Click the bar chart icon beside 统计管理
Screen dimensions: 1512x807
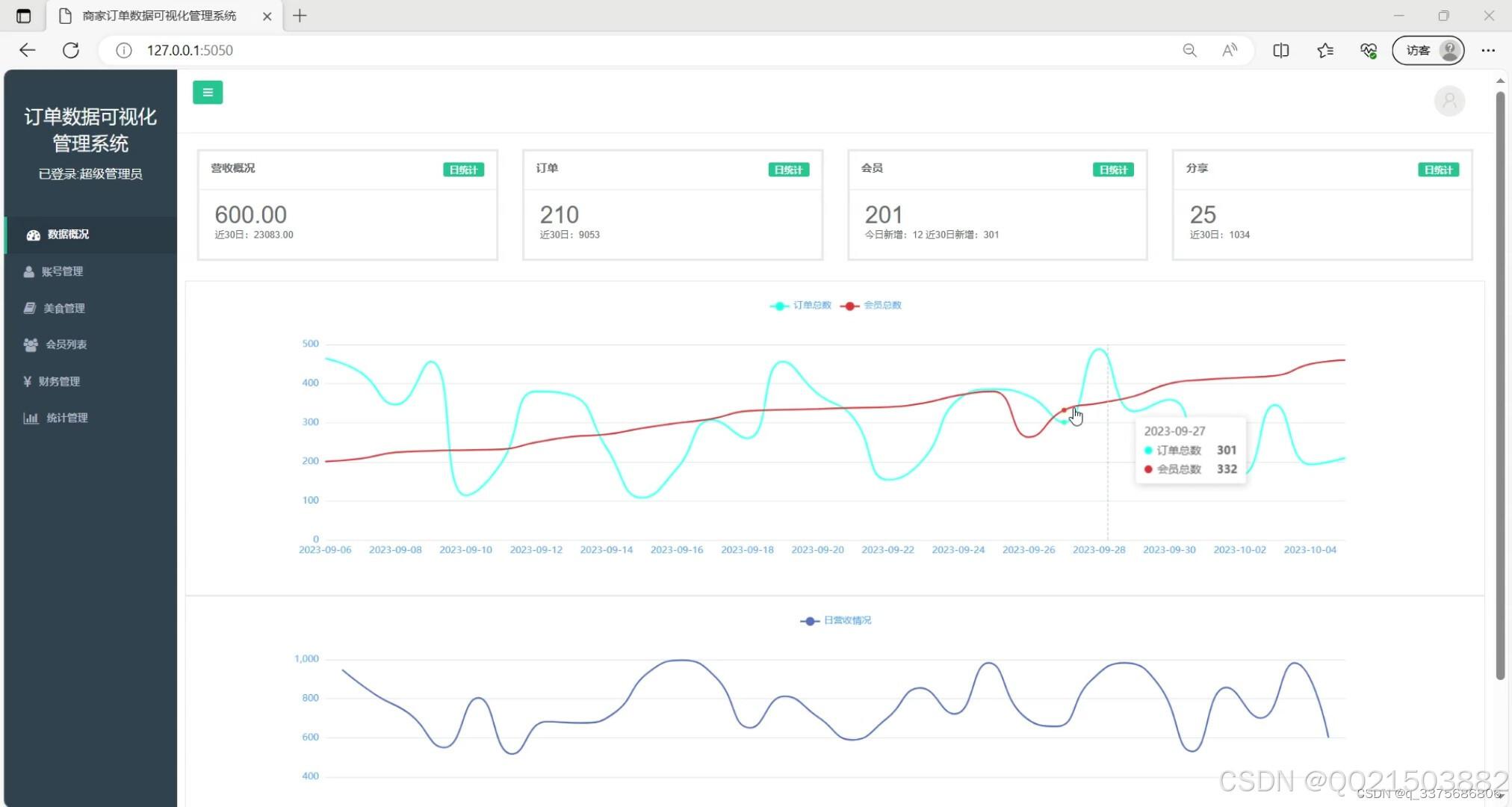pos(31,418)
